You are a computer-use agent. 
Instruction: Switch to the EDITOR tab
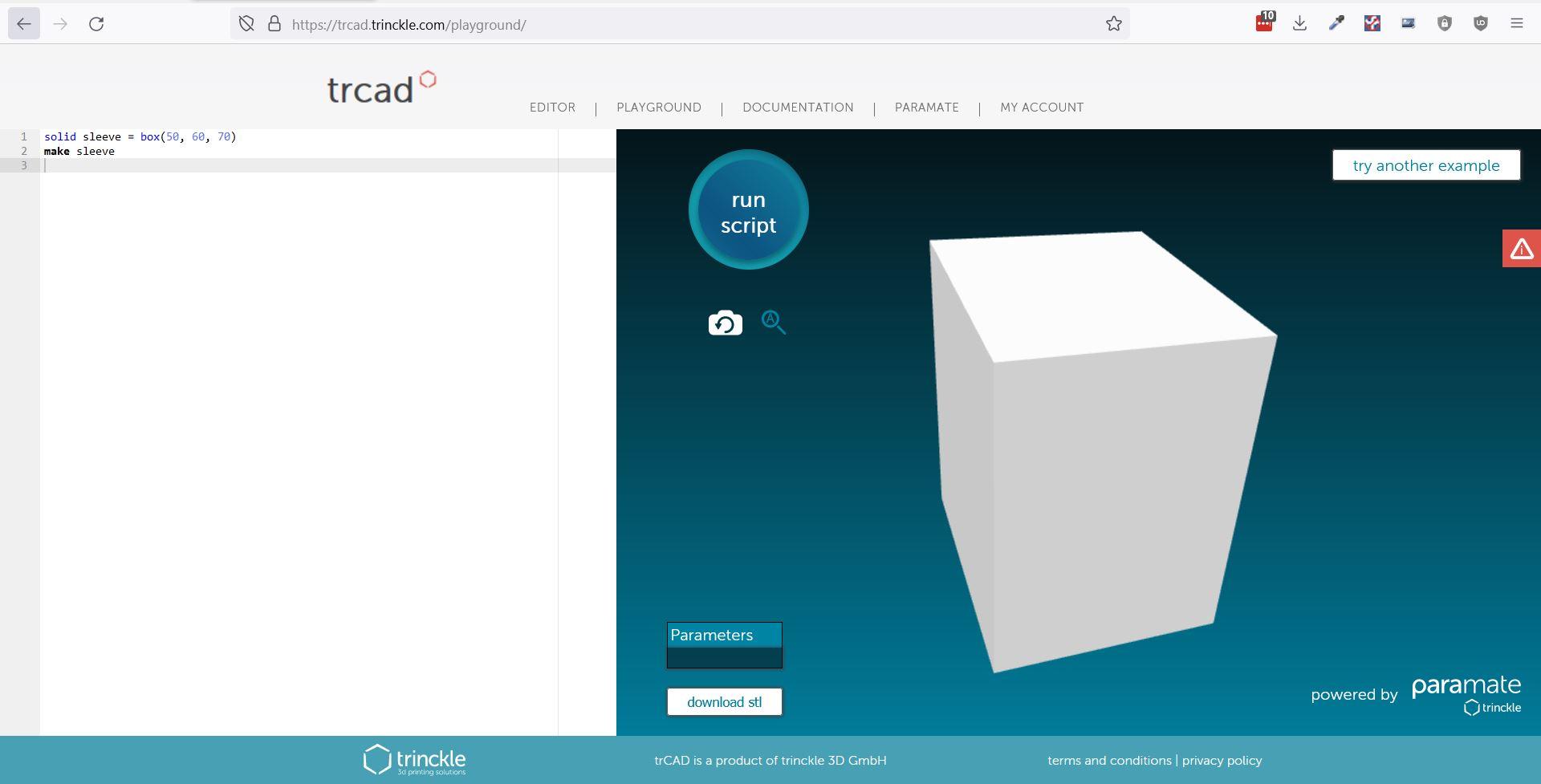[x=552, y=107]
